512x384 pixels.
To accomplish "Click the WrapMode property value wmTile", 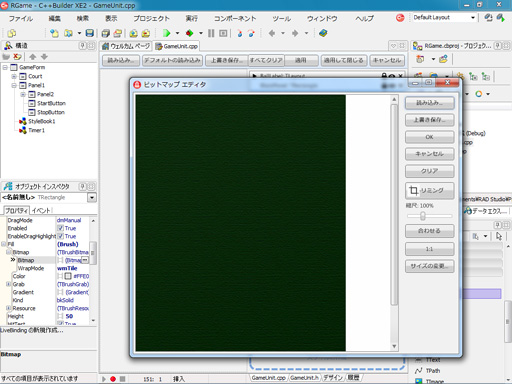I will click(x=67, y=268).
